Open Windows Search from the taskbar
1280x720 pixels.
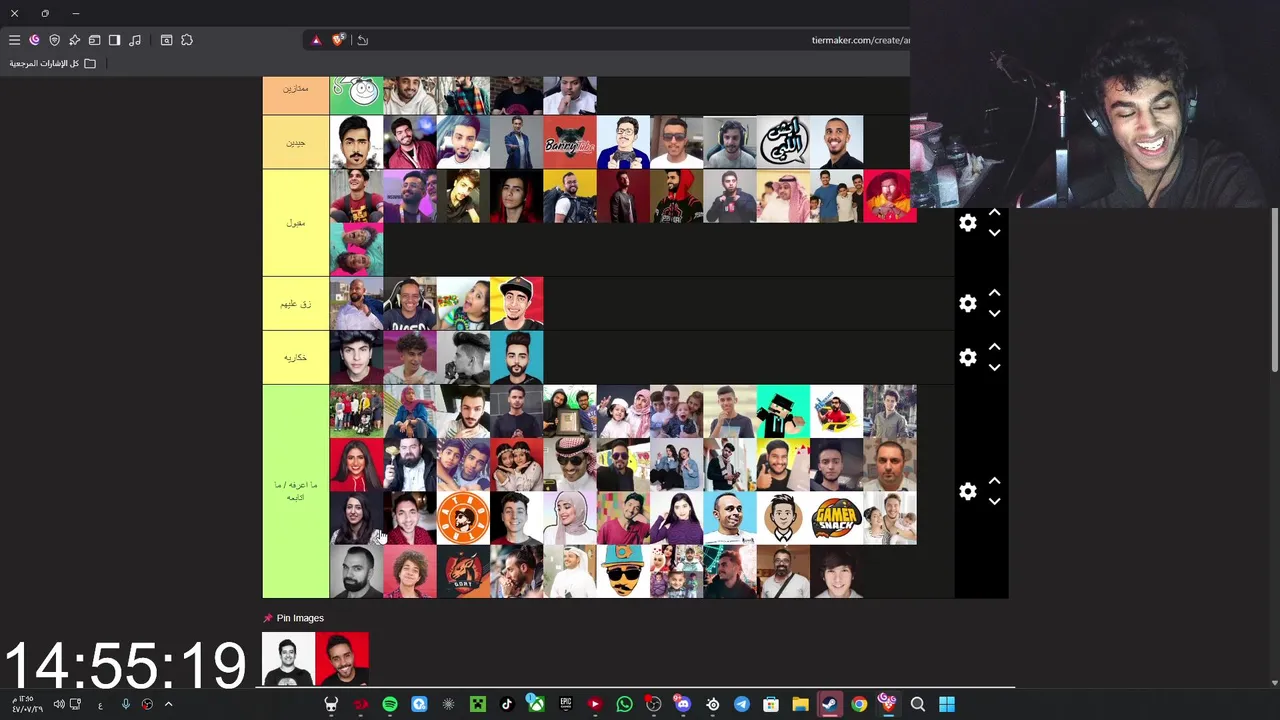[918, 704]
